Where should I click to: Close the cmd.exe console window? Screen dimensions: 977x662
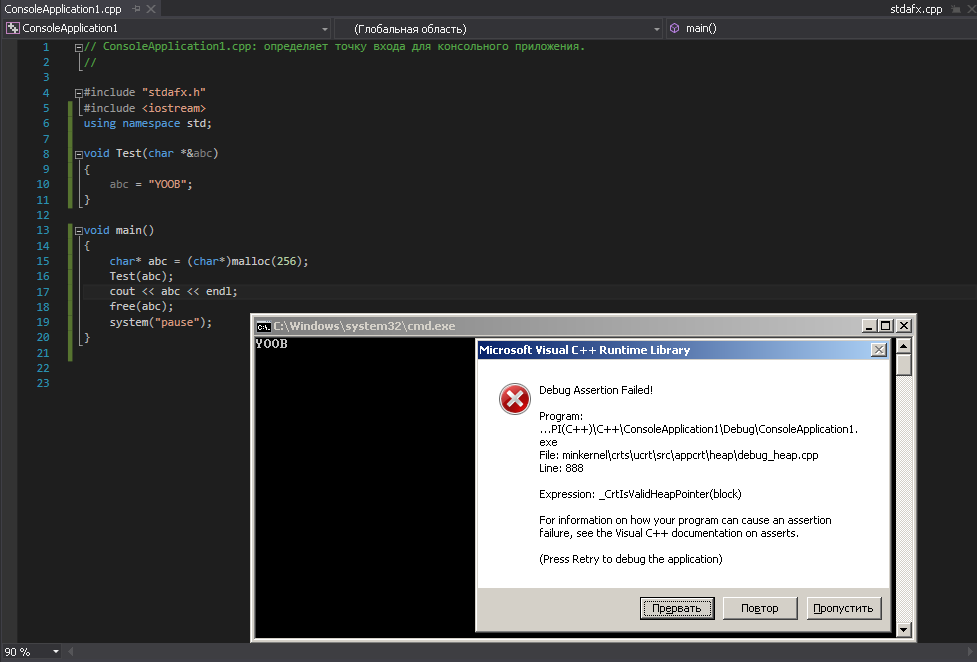point(903,325)
